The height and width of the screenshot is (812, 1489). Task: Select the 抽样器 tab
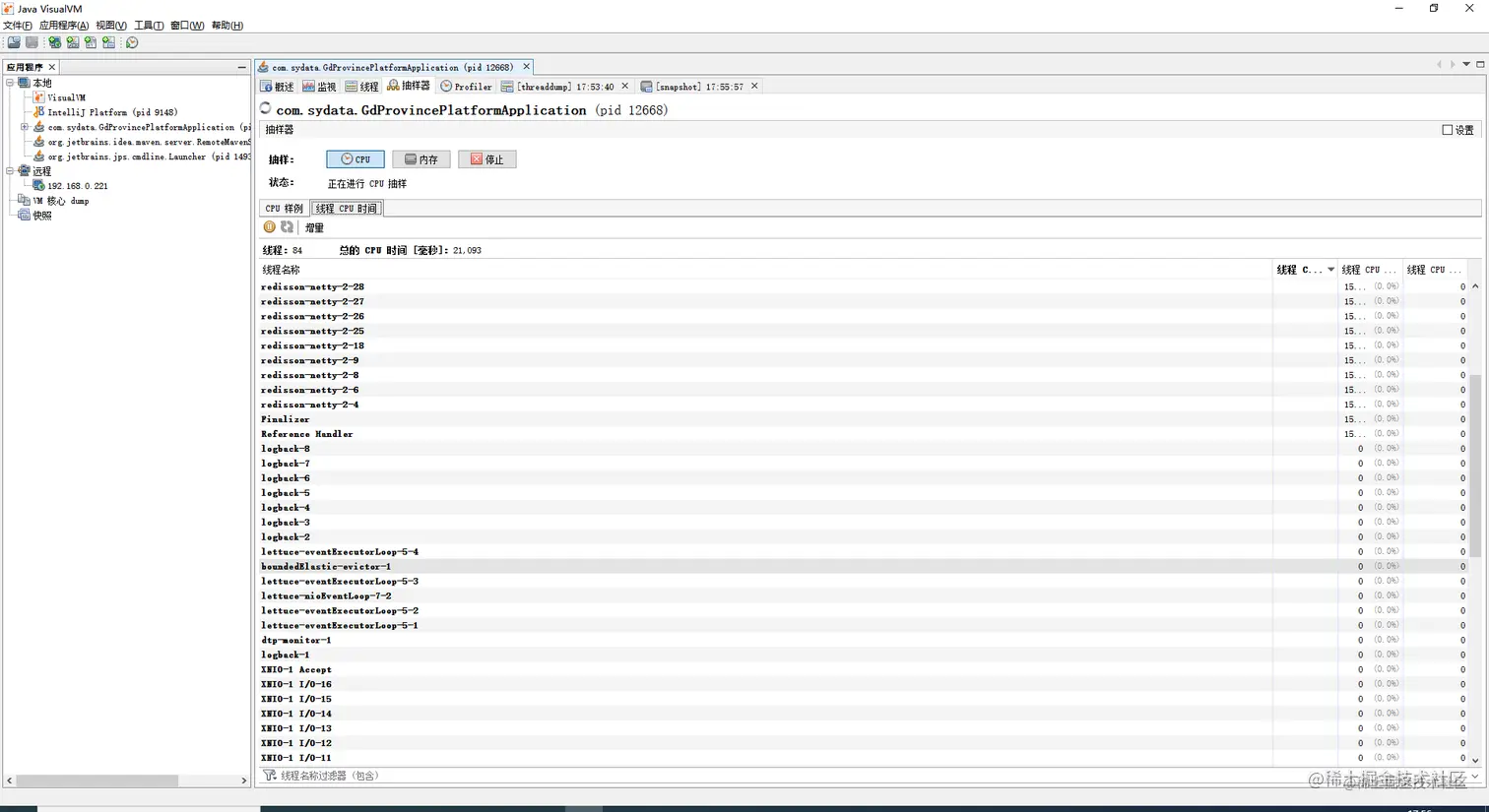[409, 87]
